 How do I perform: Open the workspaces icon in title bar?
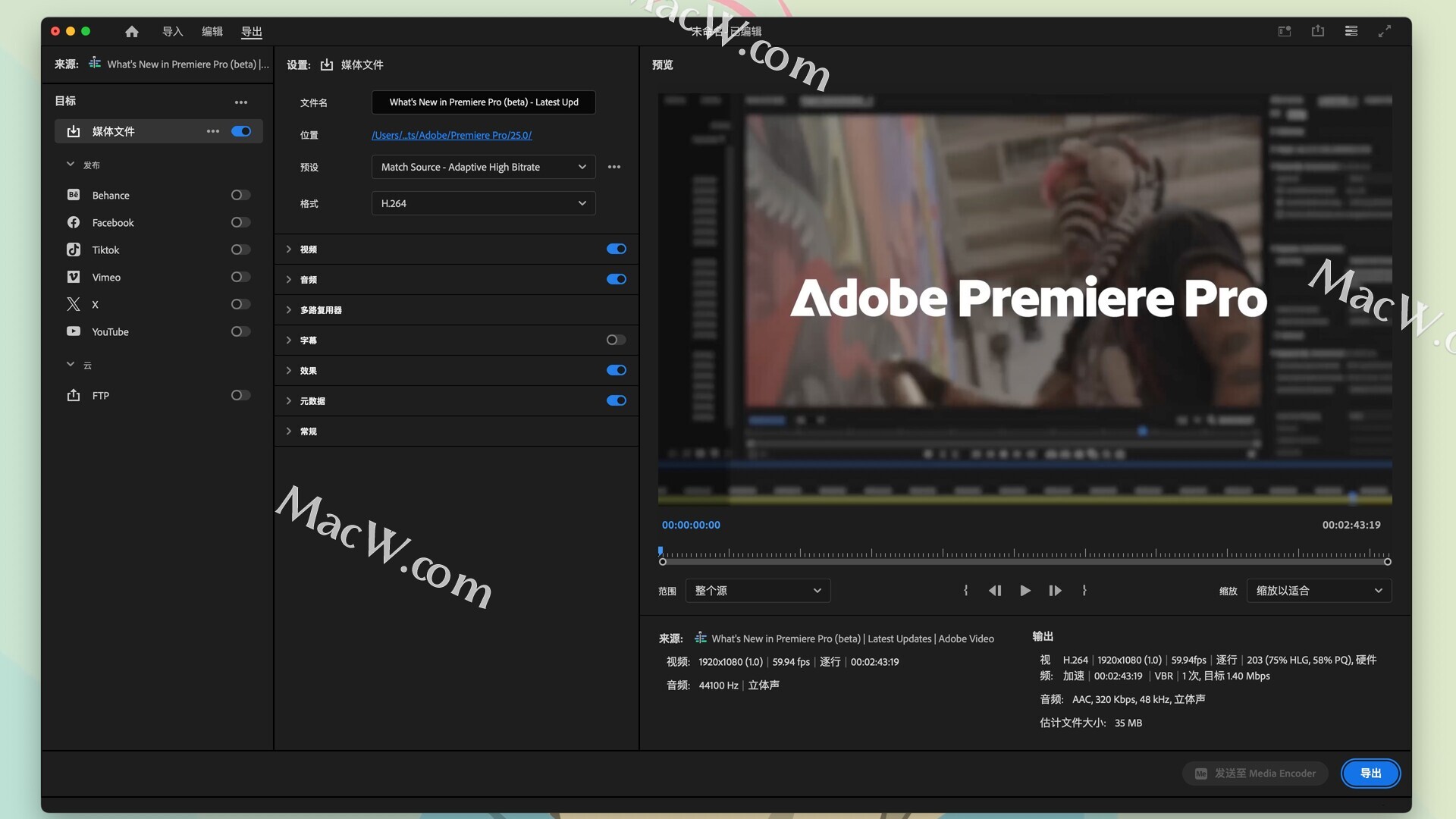1285,31
